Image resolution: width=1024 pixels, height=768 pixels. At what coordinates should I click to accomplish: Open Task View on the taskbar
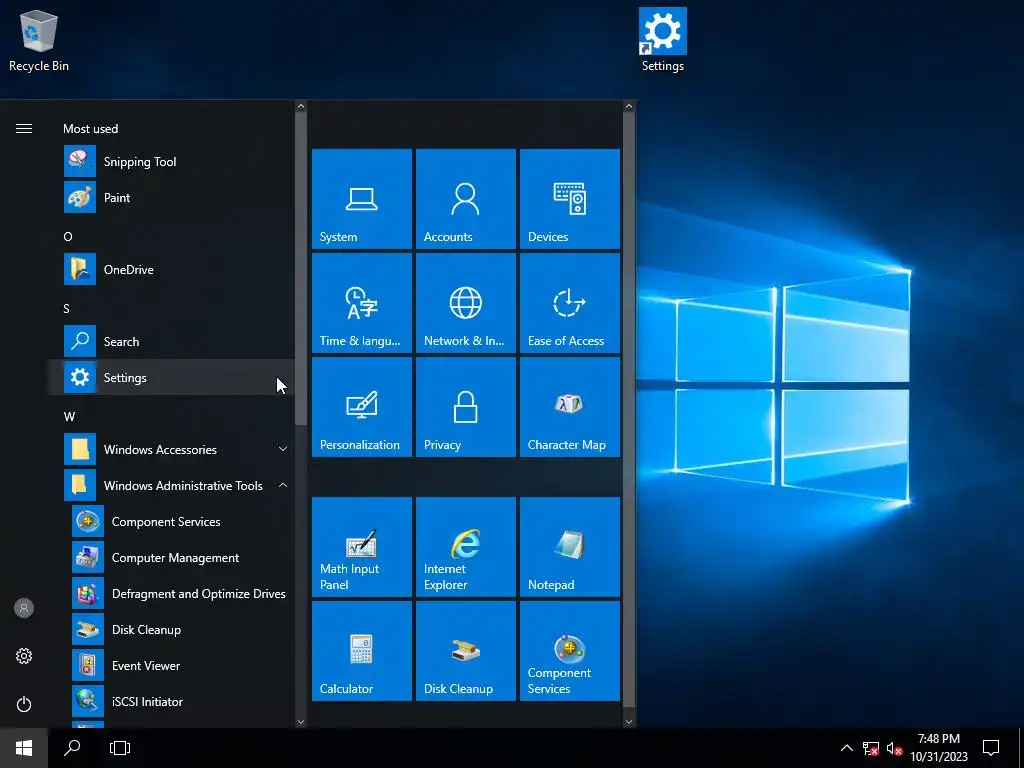tap(120, 748)
